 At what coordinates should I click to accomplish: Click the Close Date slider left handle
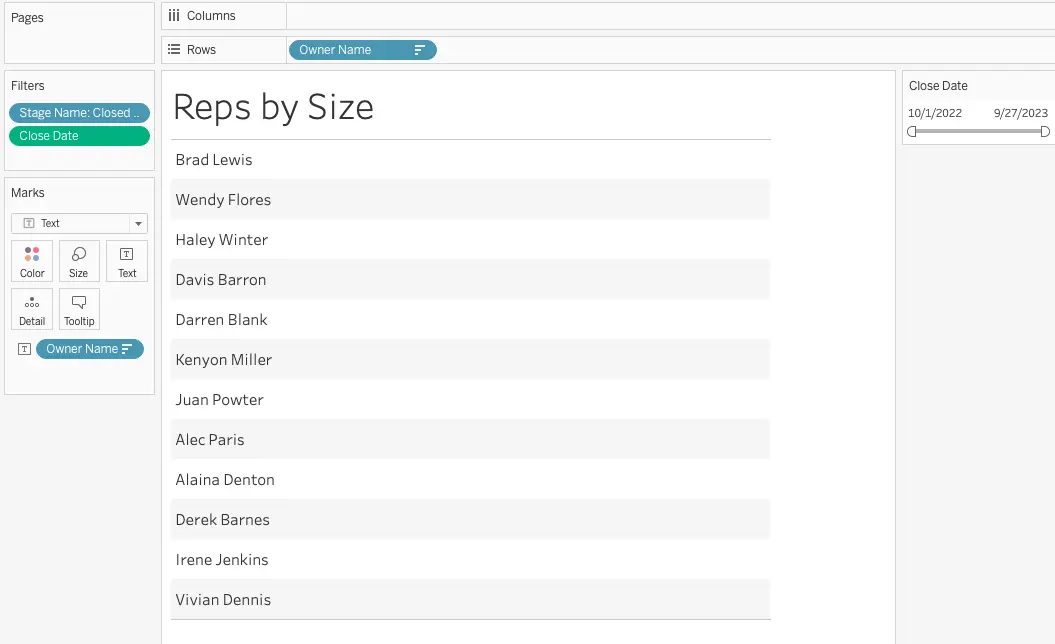pos(912,131)
